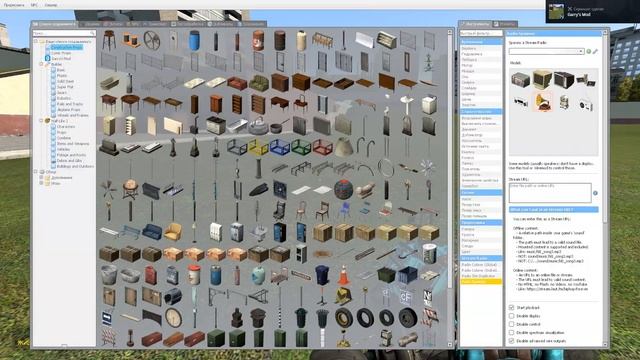This screenshot has width=640, height=360.
Task: Spawn the yellow armchair prop
Action: tap(173, 232)
